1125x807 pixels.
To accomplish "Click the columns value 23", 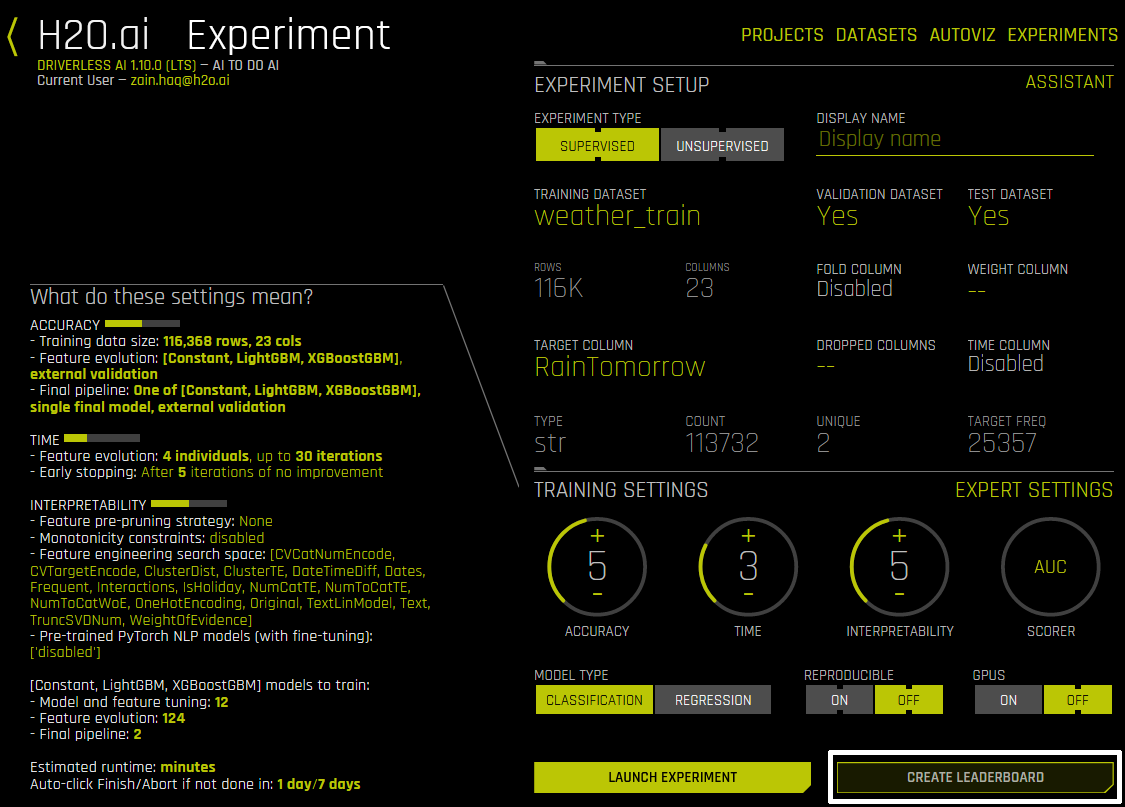I will pos(699,288).
